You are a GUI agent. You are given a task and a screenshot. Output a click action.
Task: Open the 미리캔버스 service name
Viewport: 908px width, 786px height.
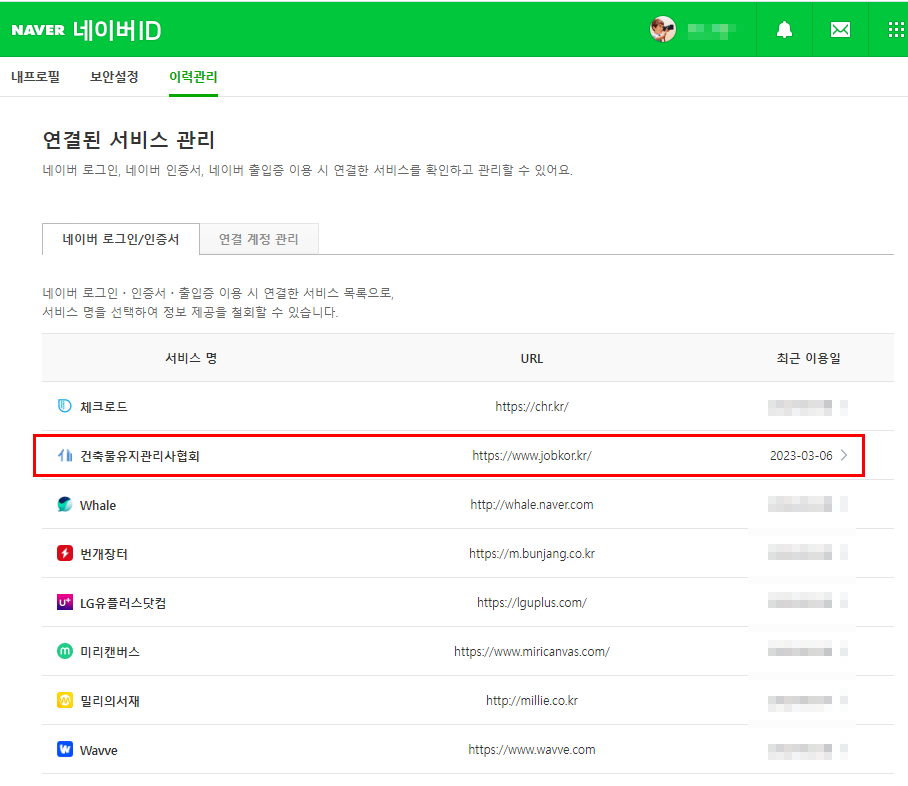click(x=110, y=652)
